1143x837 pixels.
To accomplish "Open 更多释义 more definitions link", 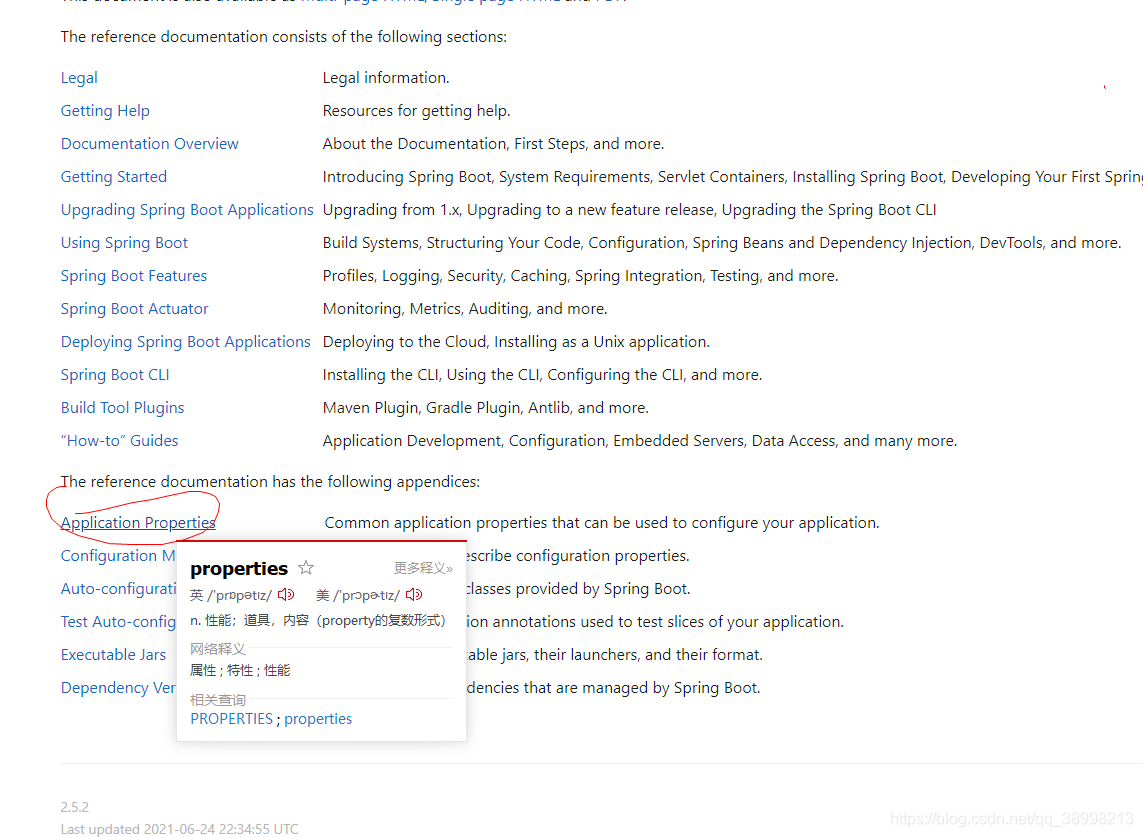I will pos(423,568).
